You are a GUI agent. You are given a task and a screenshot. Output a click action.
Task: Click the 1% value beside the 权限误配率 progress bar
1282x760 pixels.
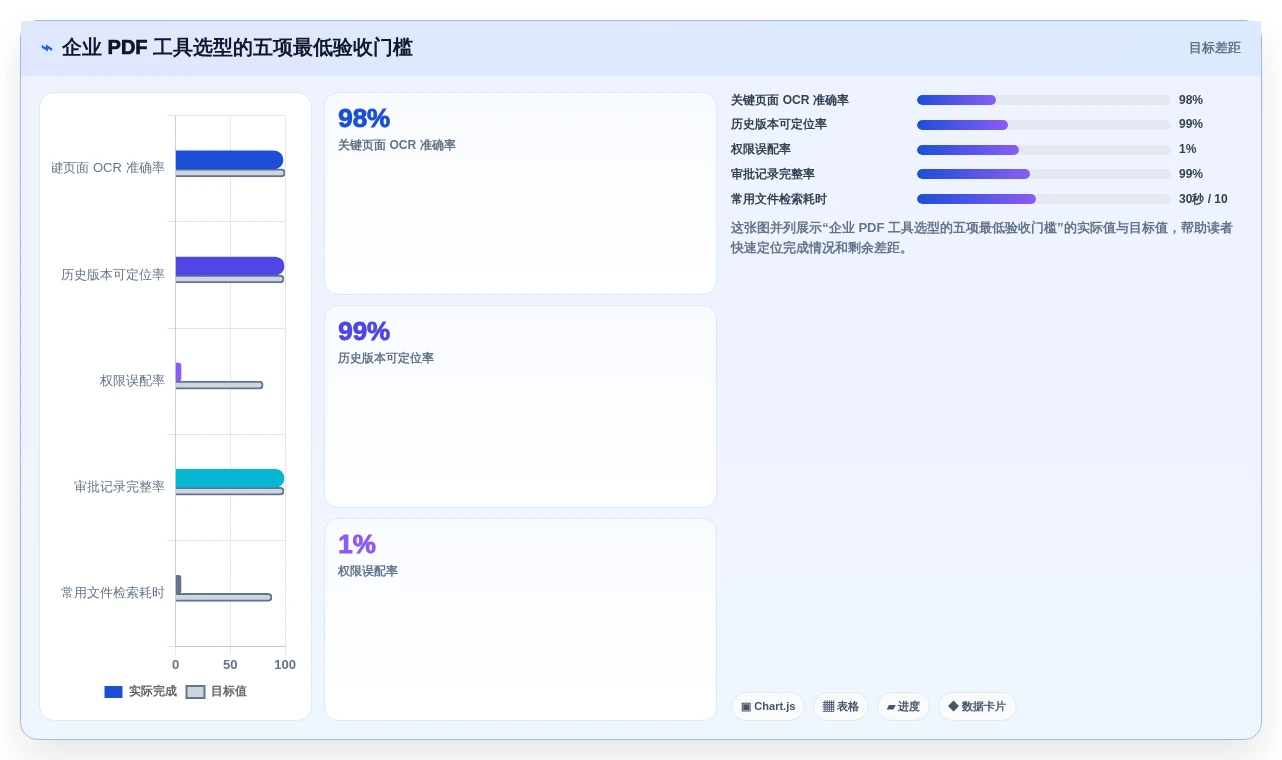1187,149
